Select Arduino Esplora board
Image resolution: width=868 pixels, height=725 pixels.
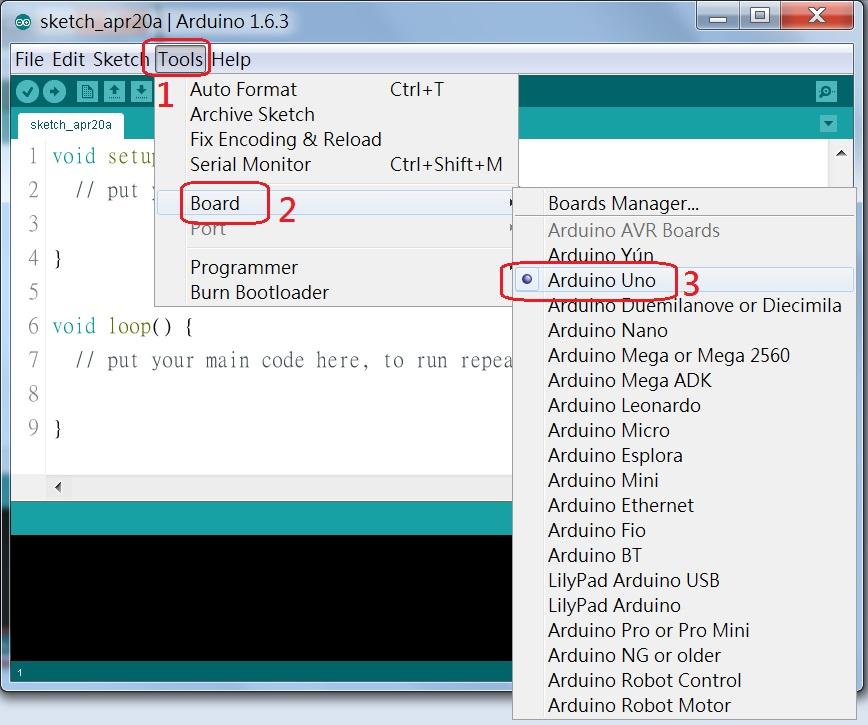click(685, 455)
